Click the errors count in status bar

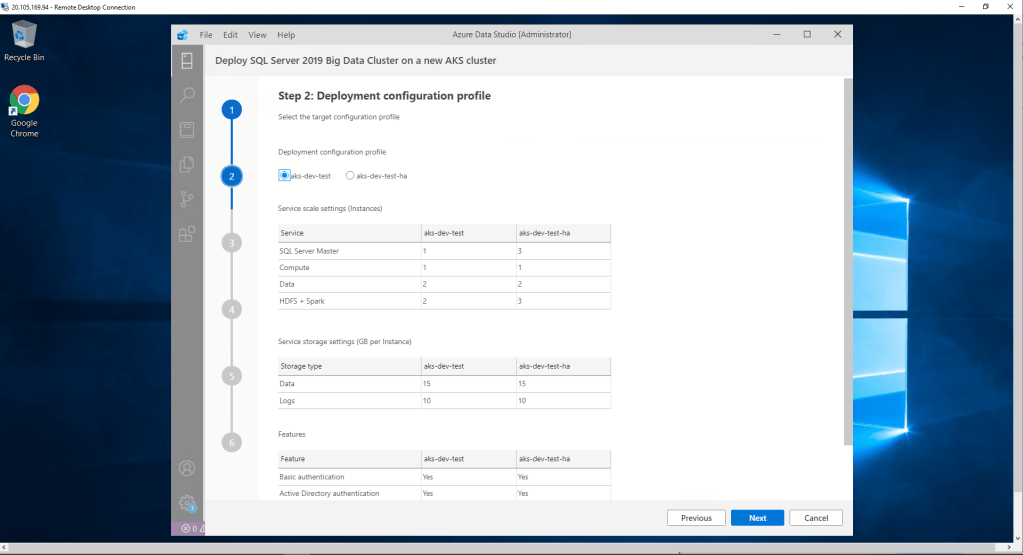(189, 528)
